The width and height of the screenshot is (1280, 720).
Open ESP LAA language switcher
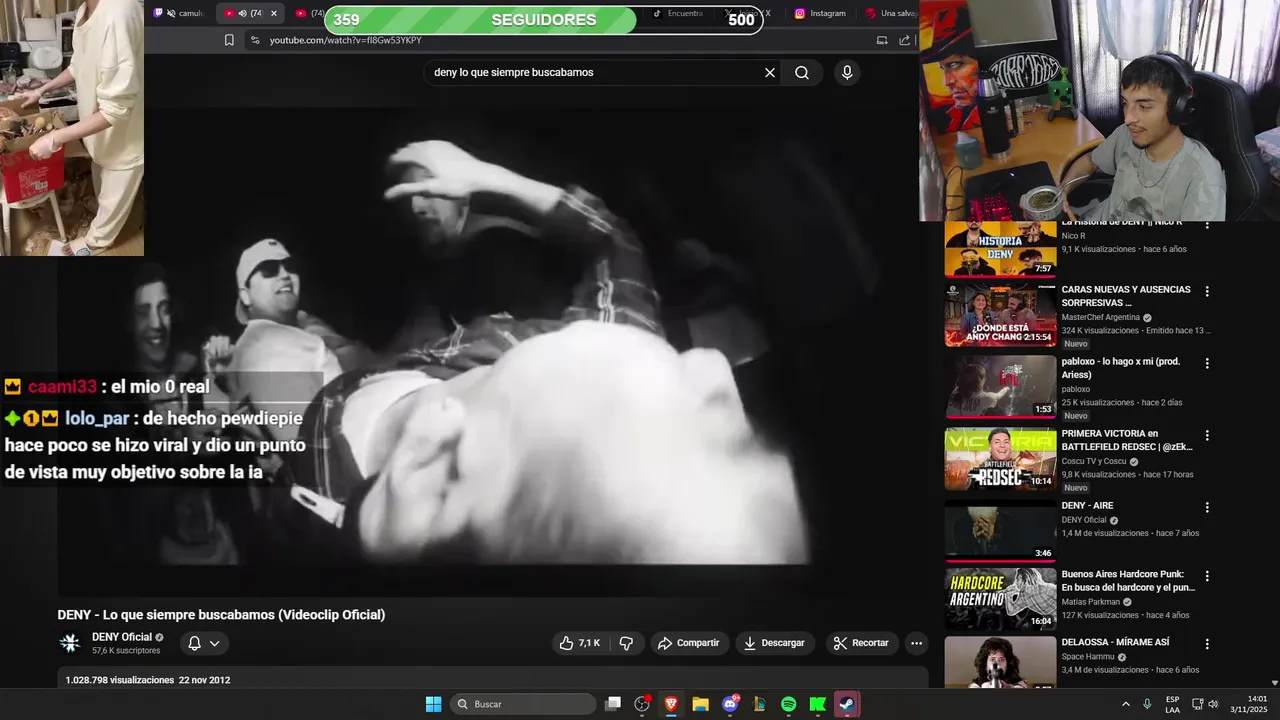point(1172,704)
